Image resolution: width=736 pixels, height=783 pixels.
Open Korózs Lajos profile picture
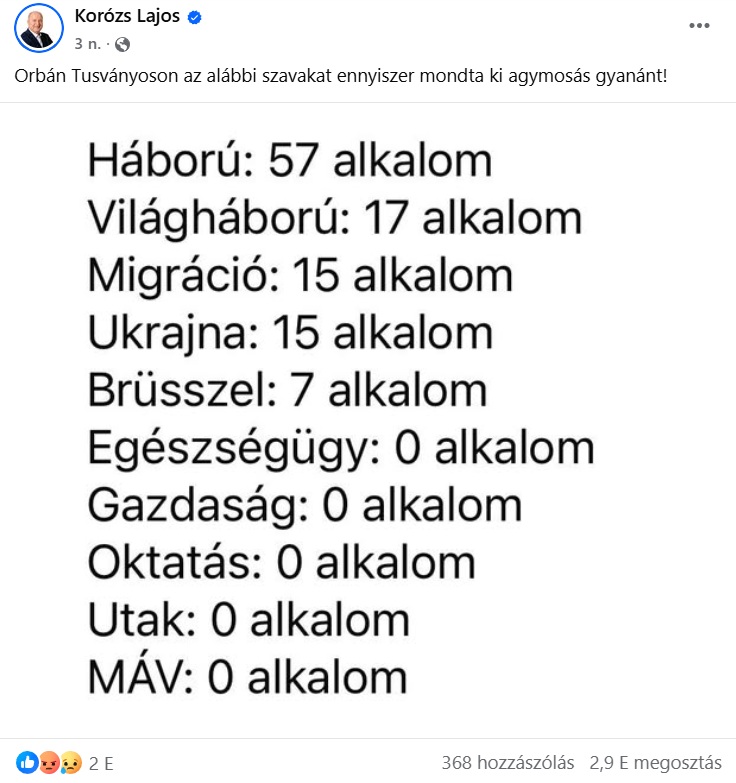[x=39, y=28]
